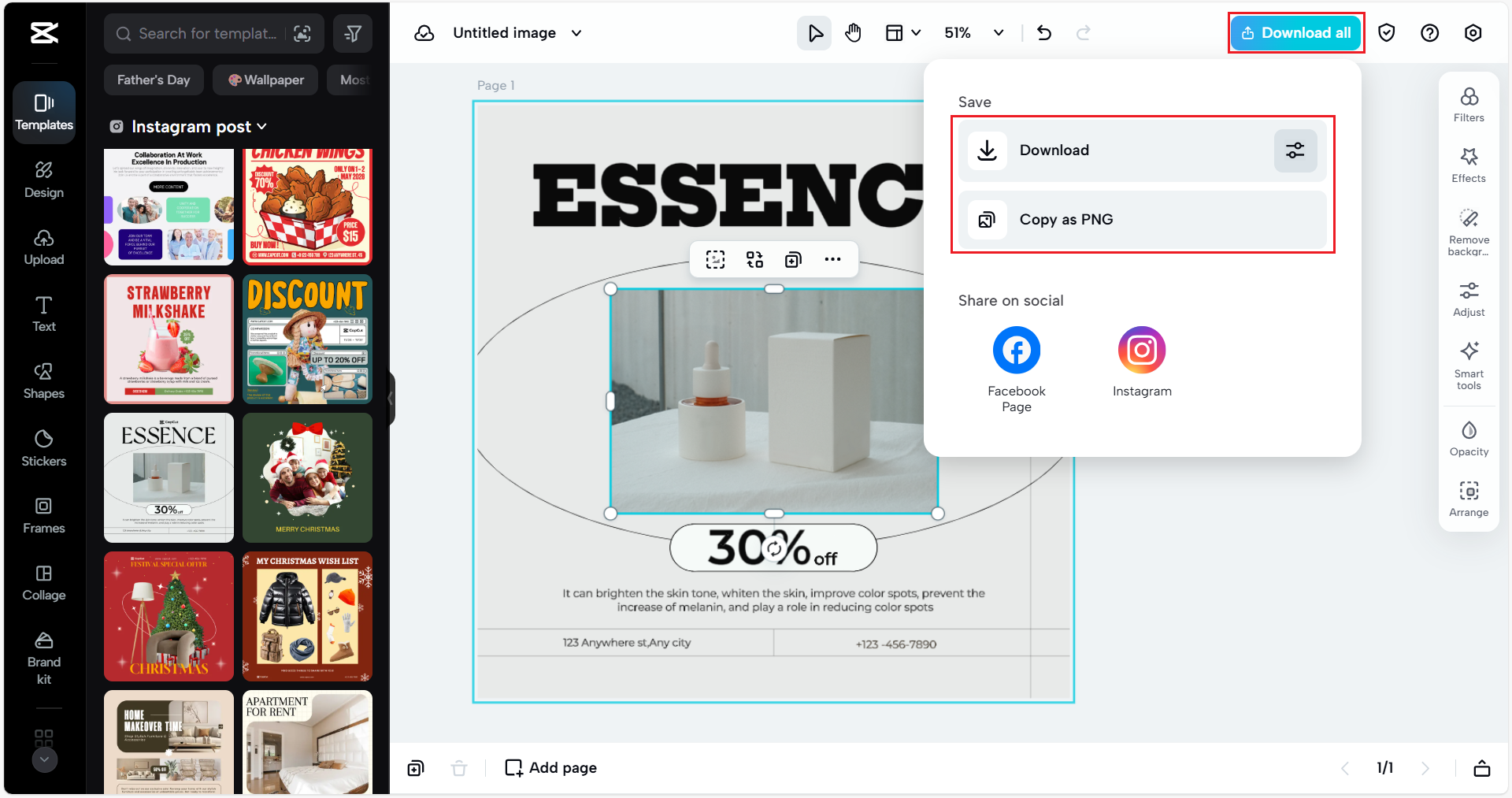Choose the Merry Christmas family template
This screenshot has height=798, width=1512.
(307, 477)
